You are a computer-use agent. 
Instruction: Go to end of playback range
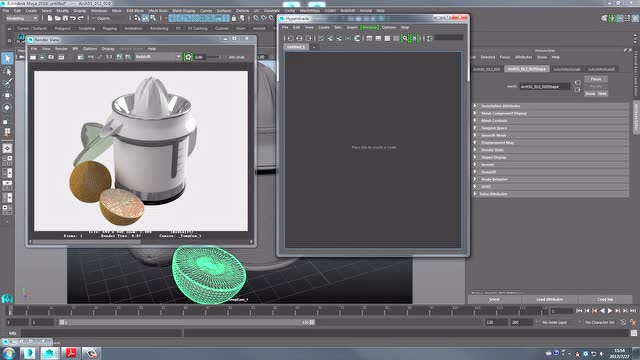tap(633, 311)
